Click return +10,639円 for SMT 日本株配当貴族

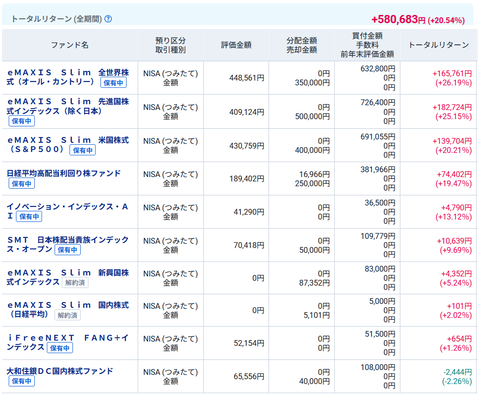454,241
